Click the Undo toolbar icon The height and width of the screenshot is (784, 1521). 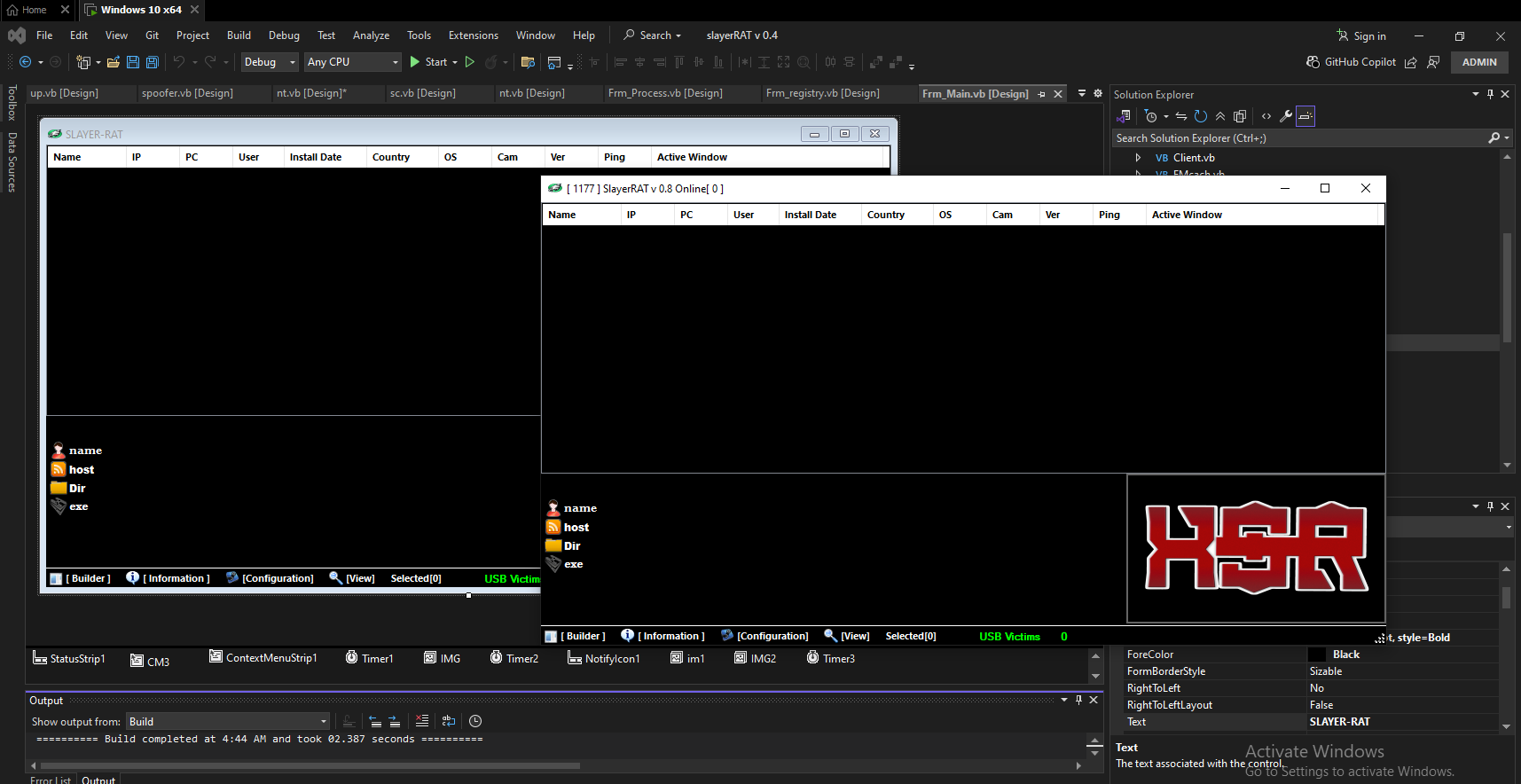click(179, 62)
